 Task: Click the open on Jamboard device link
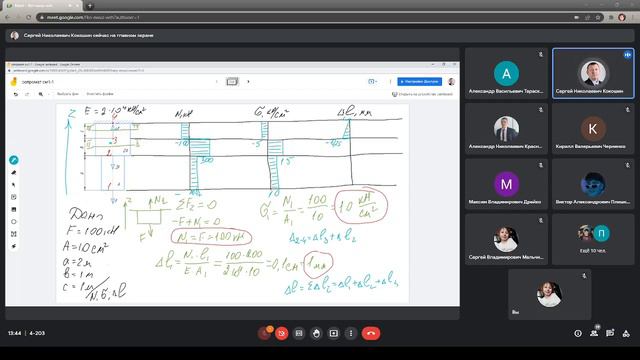coord(422,94)
